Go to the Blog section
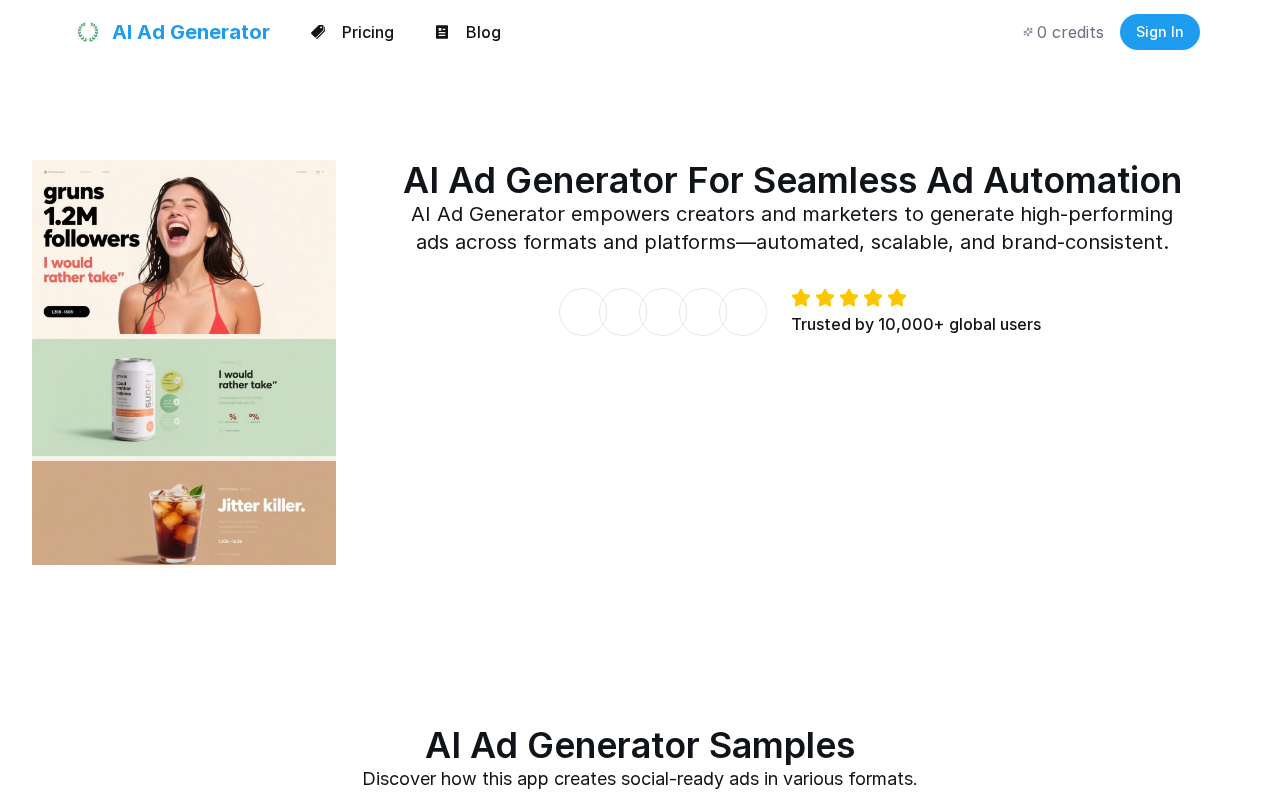 click(483, 32)
